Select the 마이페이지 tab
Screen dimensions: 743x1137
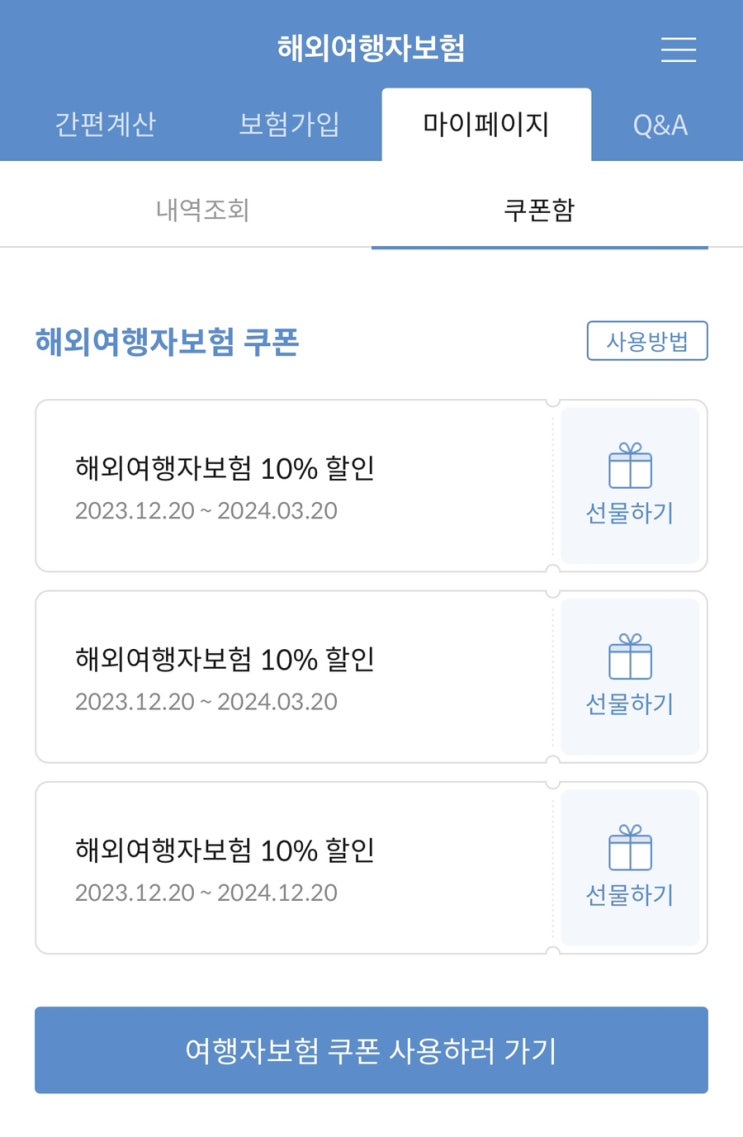pyautogui.click(x=486, y=125)
